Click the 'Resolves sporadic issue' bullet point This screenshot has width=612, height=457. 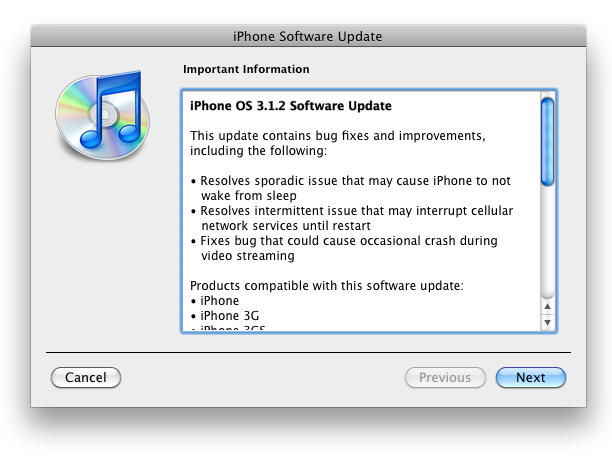[x=351, y=188]
